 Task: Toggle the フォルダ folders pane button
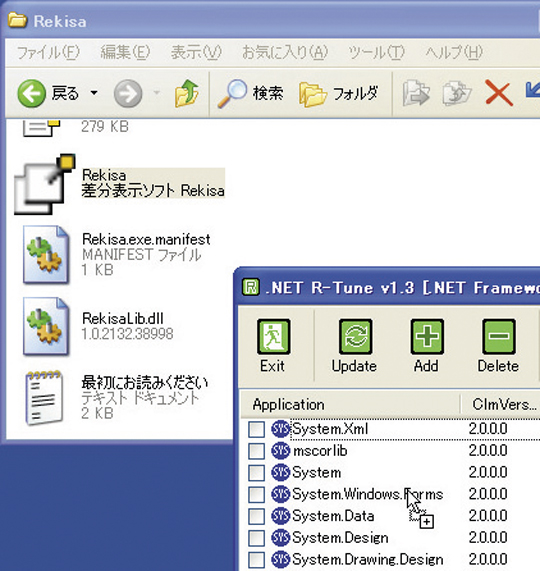coord(339,94)
